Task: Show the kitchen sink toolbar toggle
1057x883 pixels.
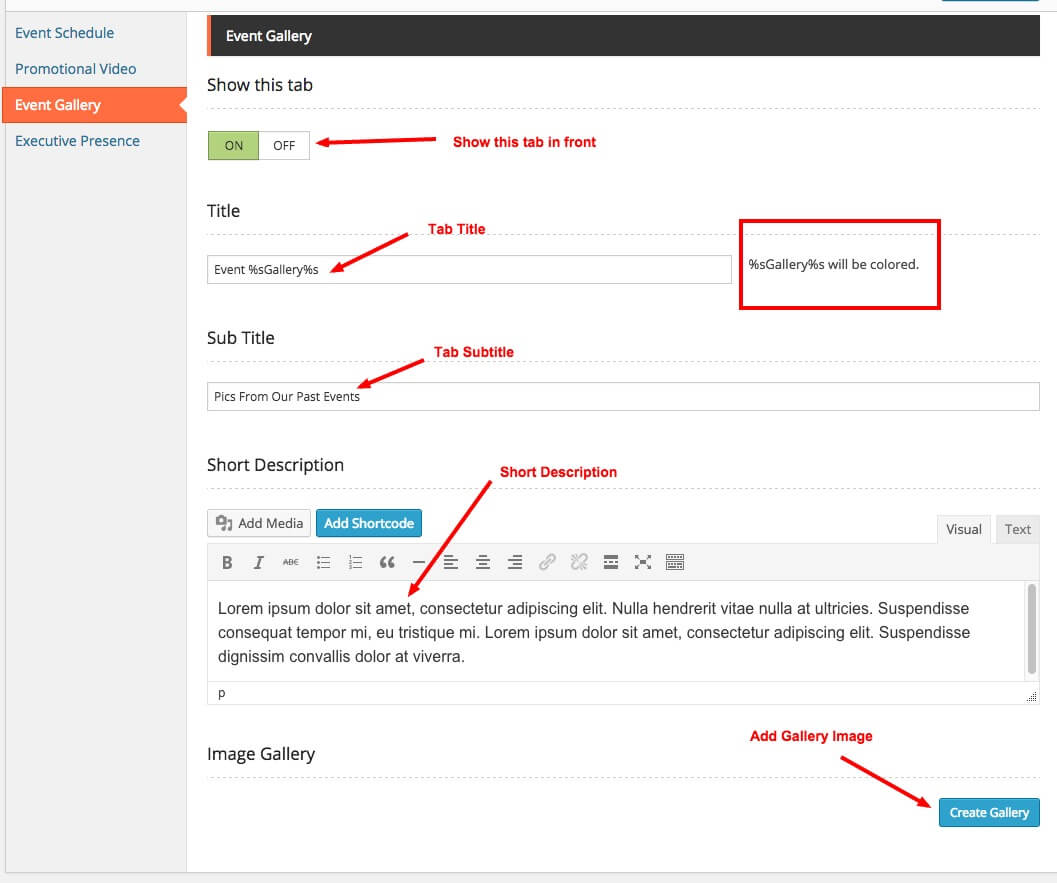Action: [x=675, y=563]
